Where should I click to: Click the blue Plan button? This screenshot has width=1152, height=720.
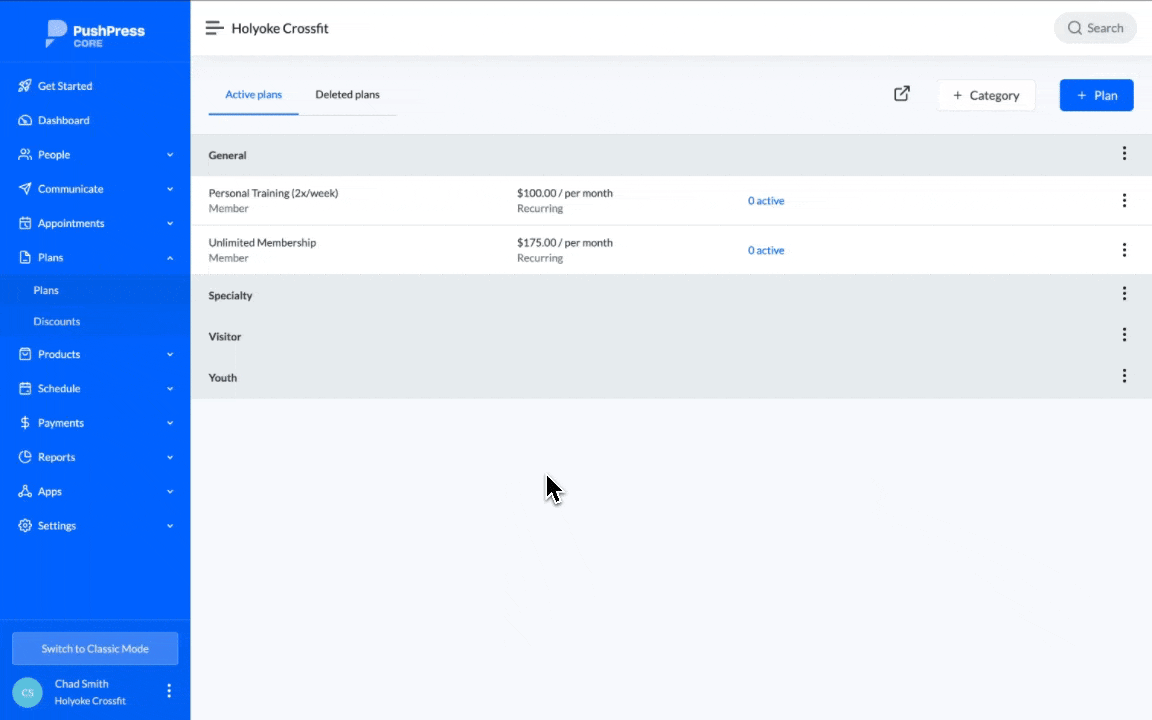tap(1096, 95)
